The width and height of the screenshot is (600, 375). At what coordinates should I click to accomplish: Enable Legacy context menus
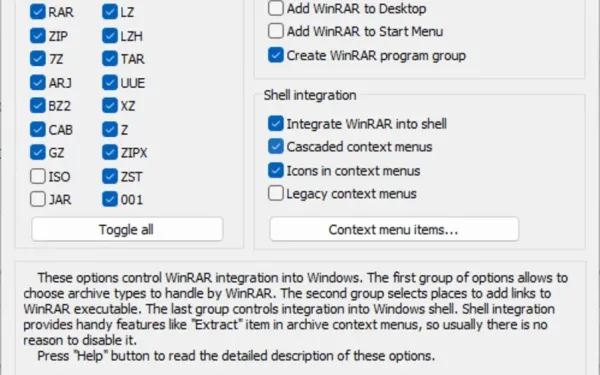point(276,193)
